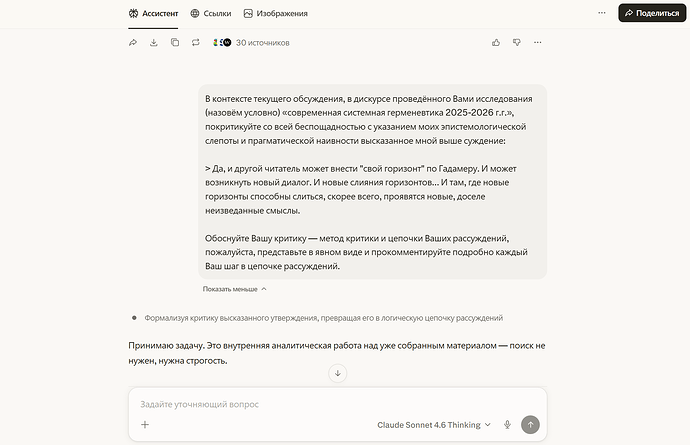Click the plus attach icon in input box

pyautogui.click(x=145, y=425)
